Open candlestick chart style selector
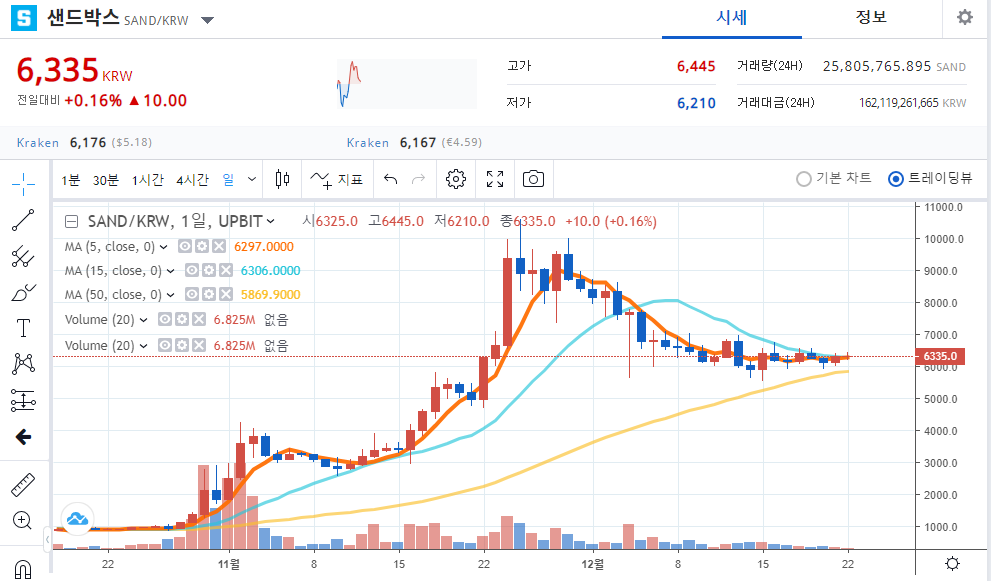The image size is (991, 581). (x=283, y=180)
